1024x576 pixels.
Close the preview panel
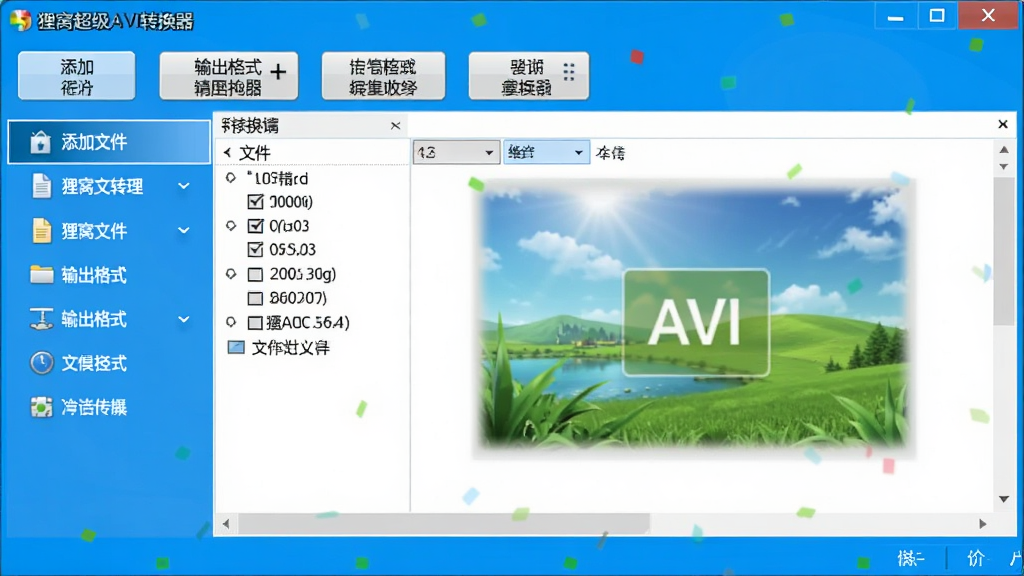click(x=1003, y=124)
